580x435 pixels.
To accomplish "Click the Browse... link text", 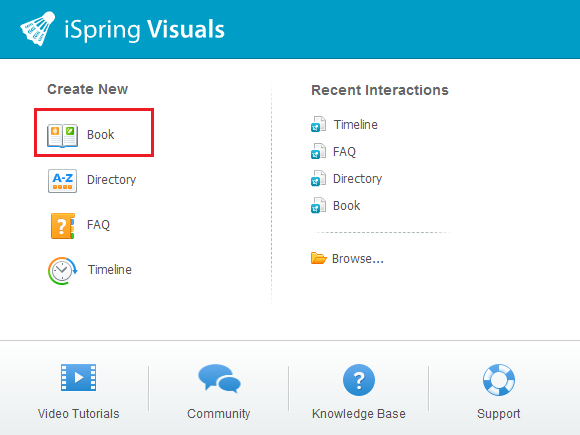I will click(358, 259).
